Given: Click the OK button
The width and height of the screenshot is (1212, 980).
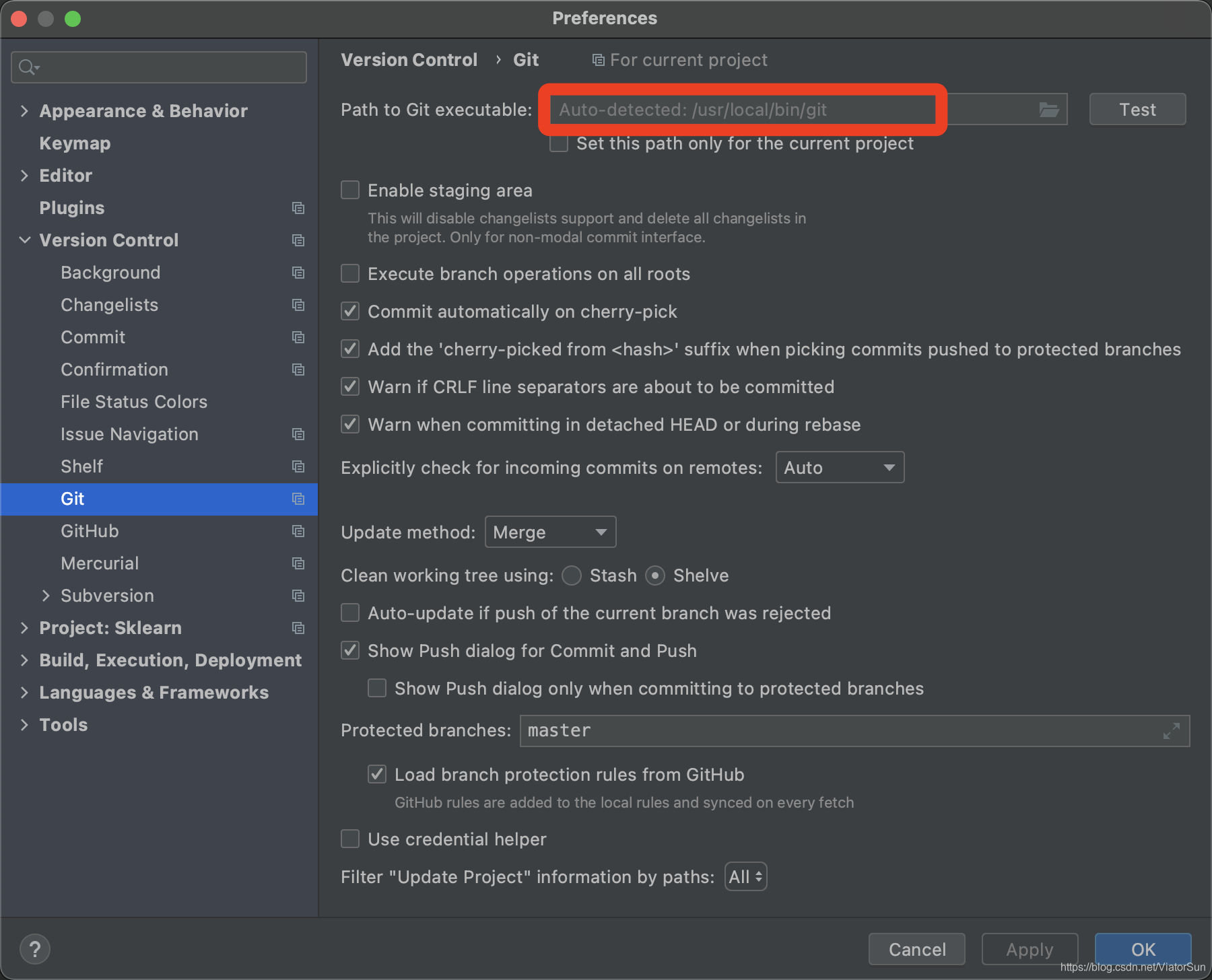Looking at the screenshot, I should point(1143,949).
